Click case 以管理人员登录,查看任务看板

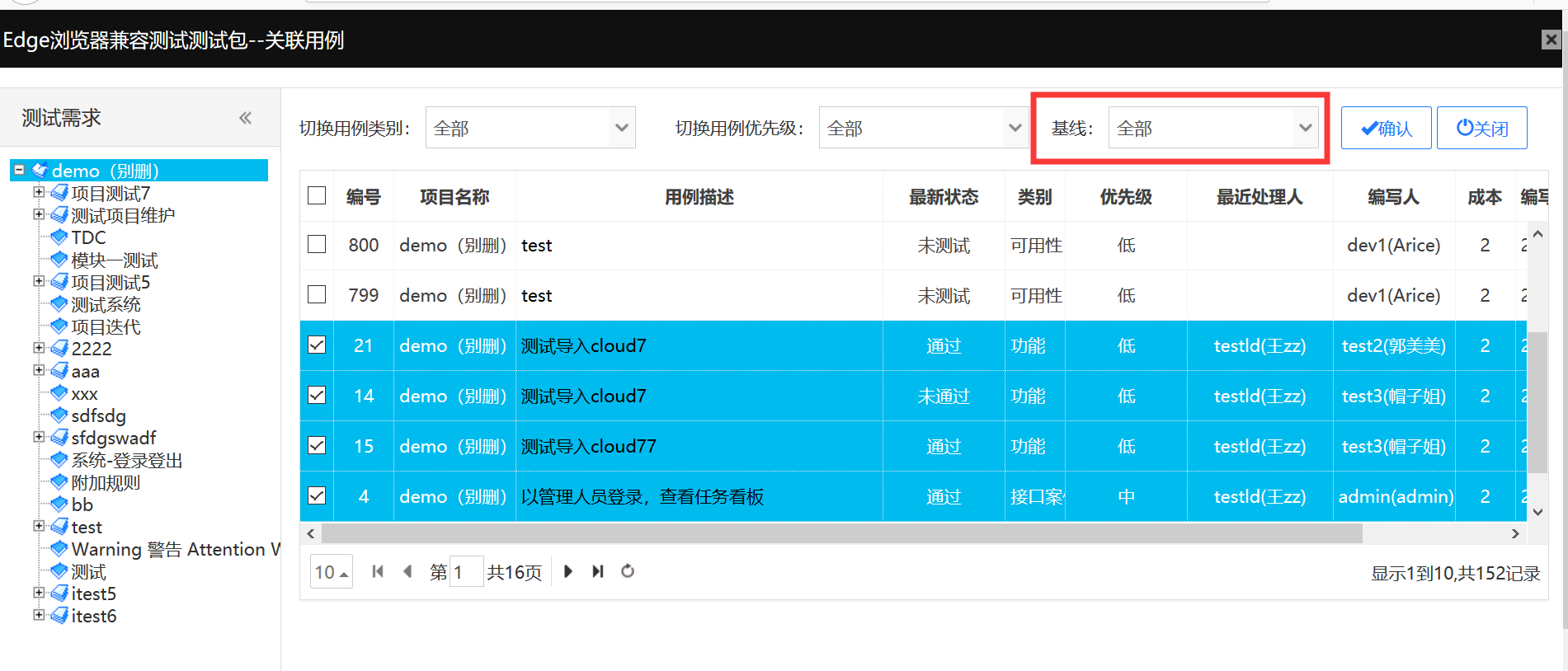click(x=642, y=496)
